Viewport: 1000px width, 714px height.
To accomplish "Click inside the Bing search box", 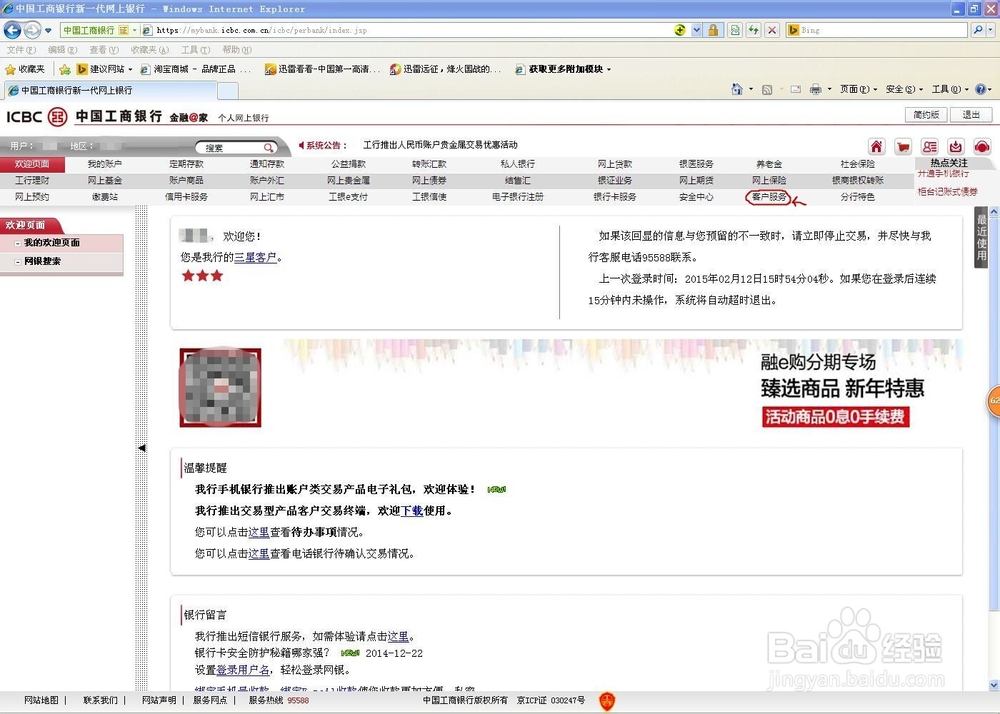I will pos(883,30).
